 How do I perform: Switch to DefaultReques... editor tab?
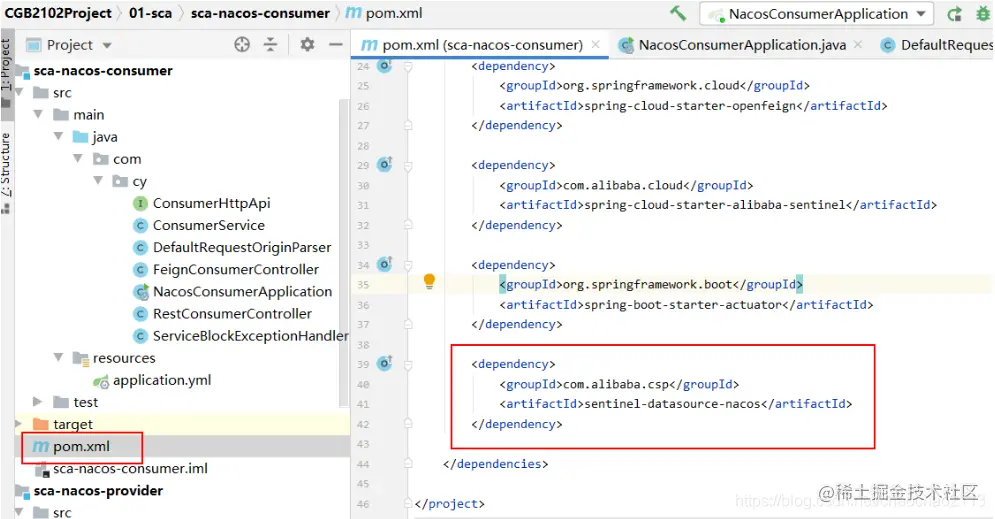(937, 45)
